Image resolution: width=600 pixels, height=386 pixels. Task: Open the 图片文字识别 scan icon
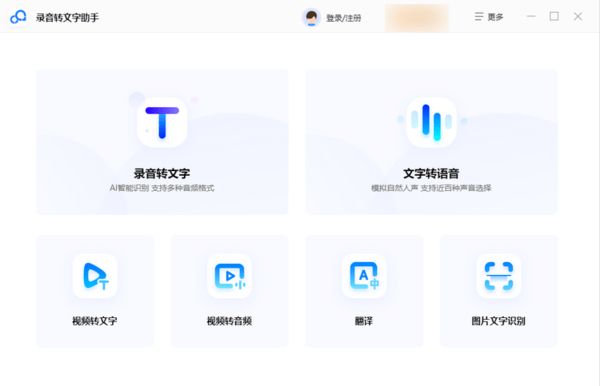(x=499, y=276)
